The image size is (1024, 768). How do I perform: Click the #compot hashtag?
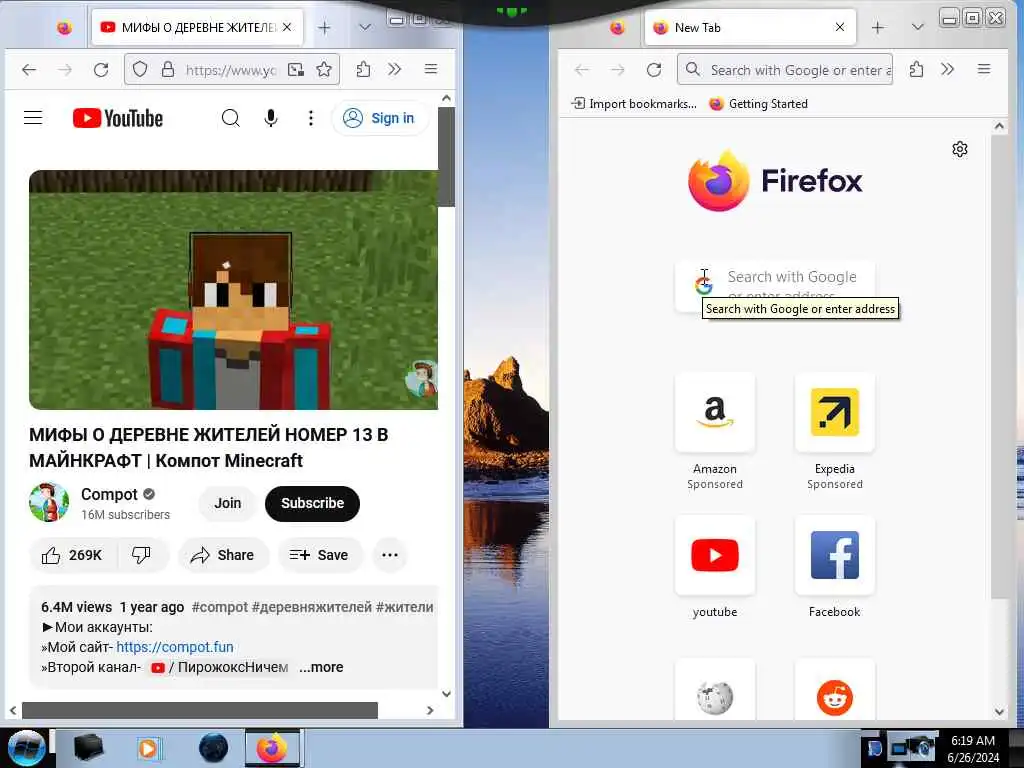pyautogui.click(x=220, y=607)
